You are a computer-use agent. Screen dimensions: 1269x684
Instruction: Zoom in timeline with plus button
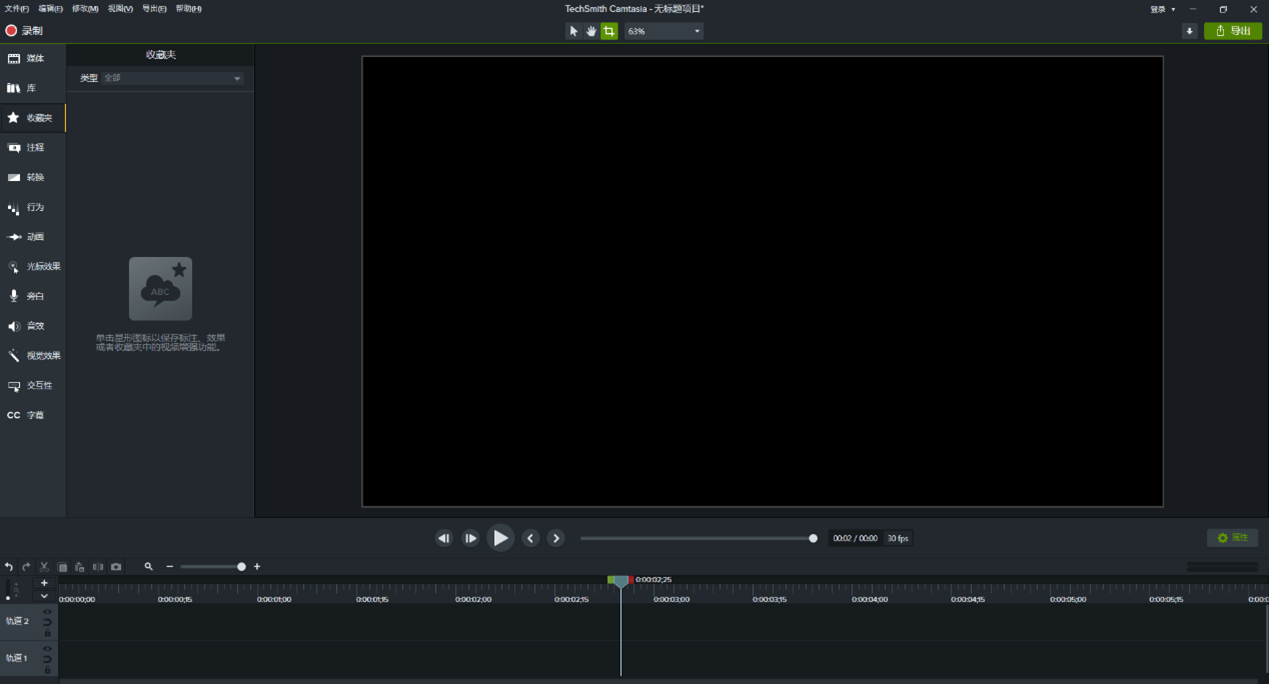[257, 567]
